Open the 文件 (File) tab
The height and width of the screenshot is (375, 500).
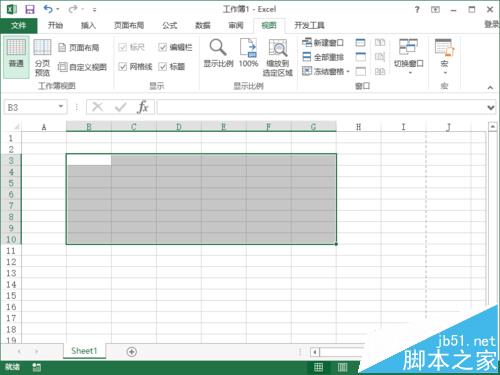[19, 25]
